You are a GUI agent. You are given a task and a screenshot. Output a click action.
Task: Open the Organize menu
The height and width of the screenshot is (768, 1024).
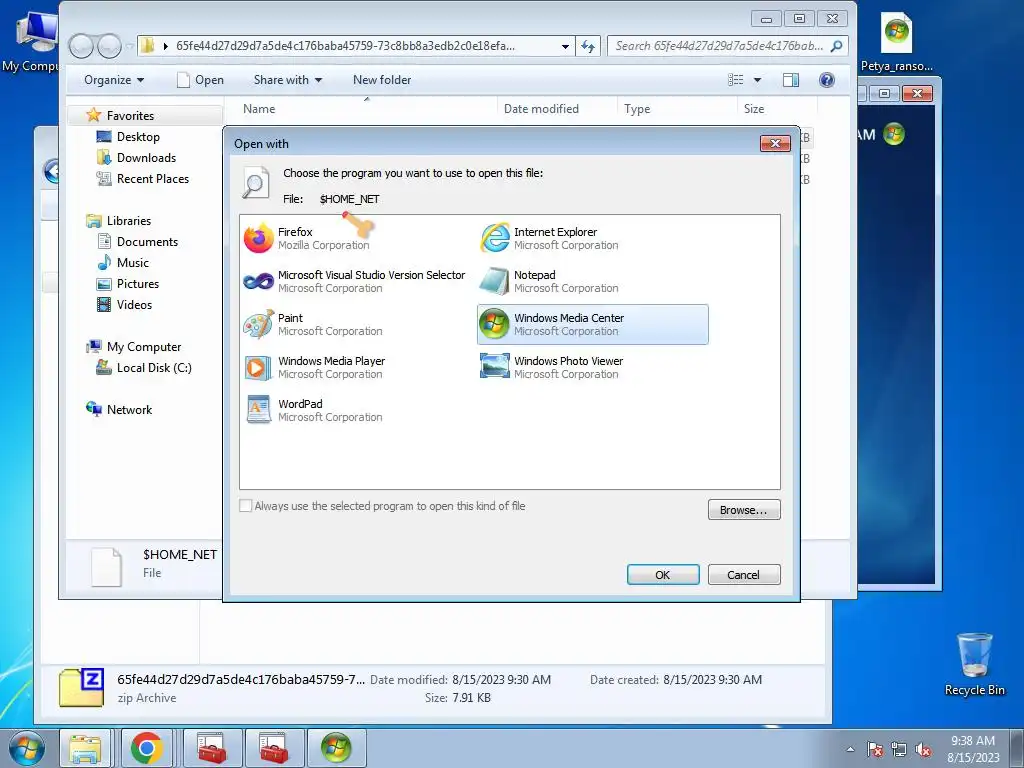point(114,80)
